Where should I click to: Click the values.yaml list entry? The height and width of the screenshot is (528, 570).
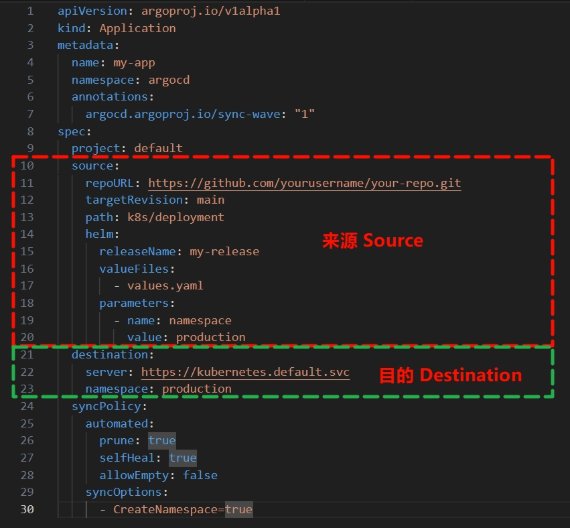165,286
